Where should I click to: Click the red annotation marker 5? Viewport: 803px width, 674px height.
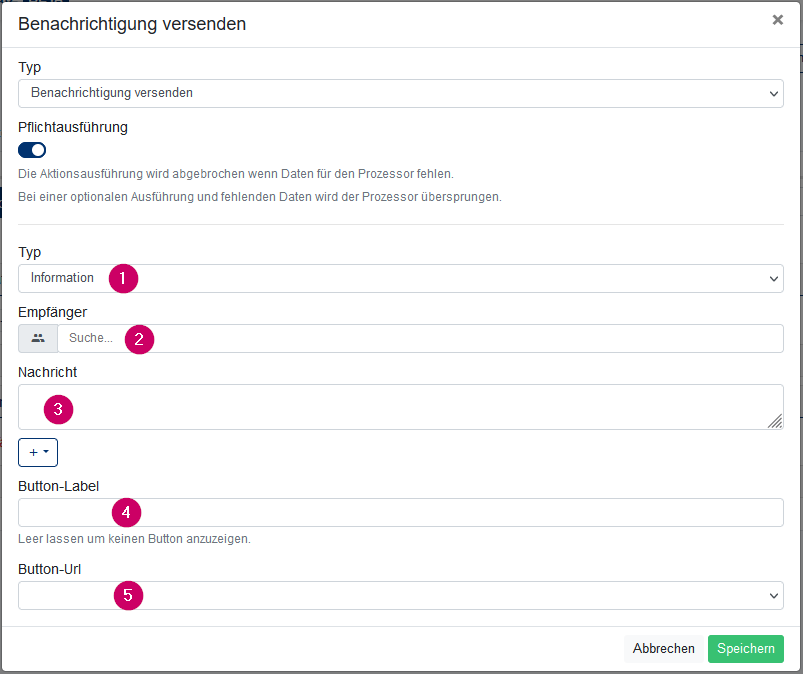pos(128,595)
